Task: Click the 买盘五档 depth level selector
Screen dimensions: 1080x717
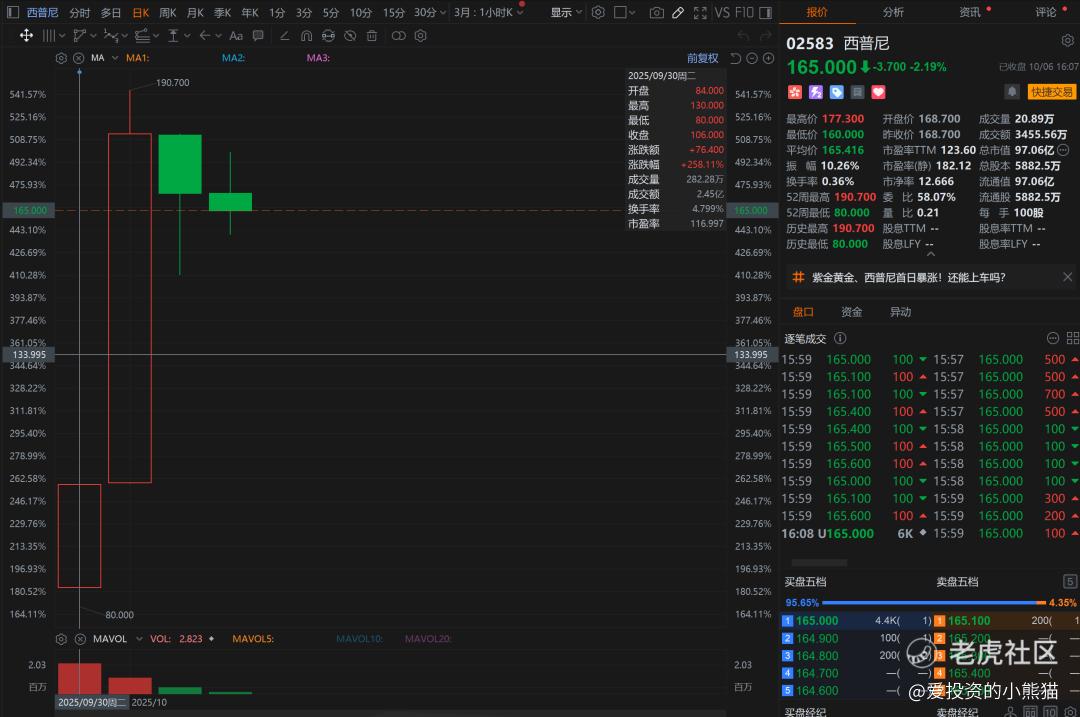Action: coord(1070,582)
